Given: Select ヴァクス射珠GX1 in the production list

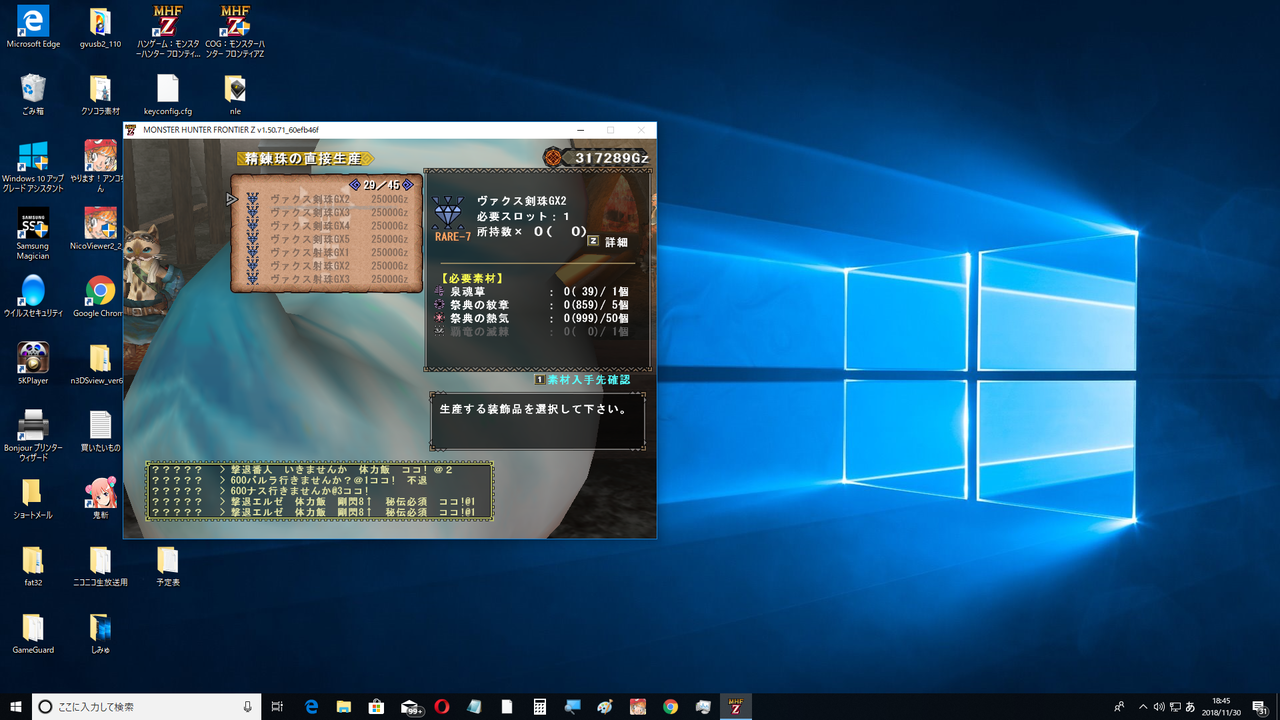Looking at the screenshot, I should 327,253.
